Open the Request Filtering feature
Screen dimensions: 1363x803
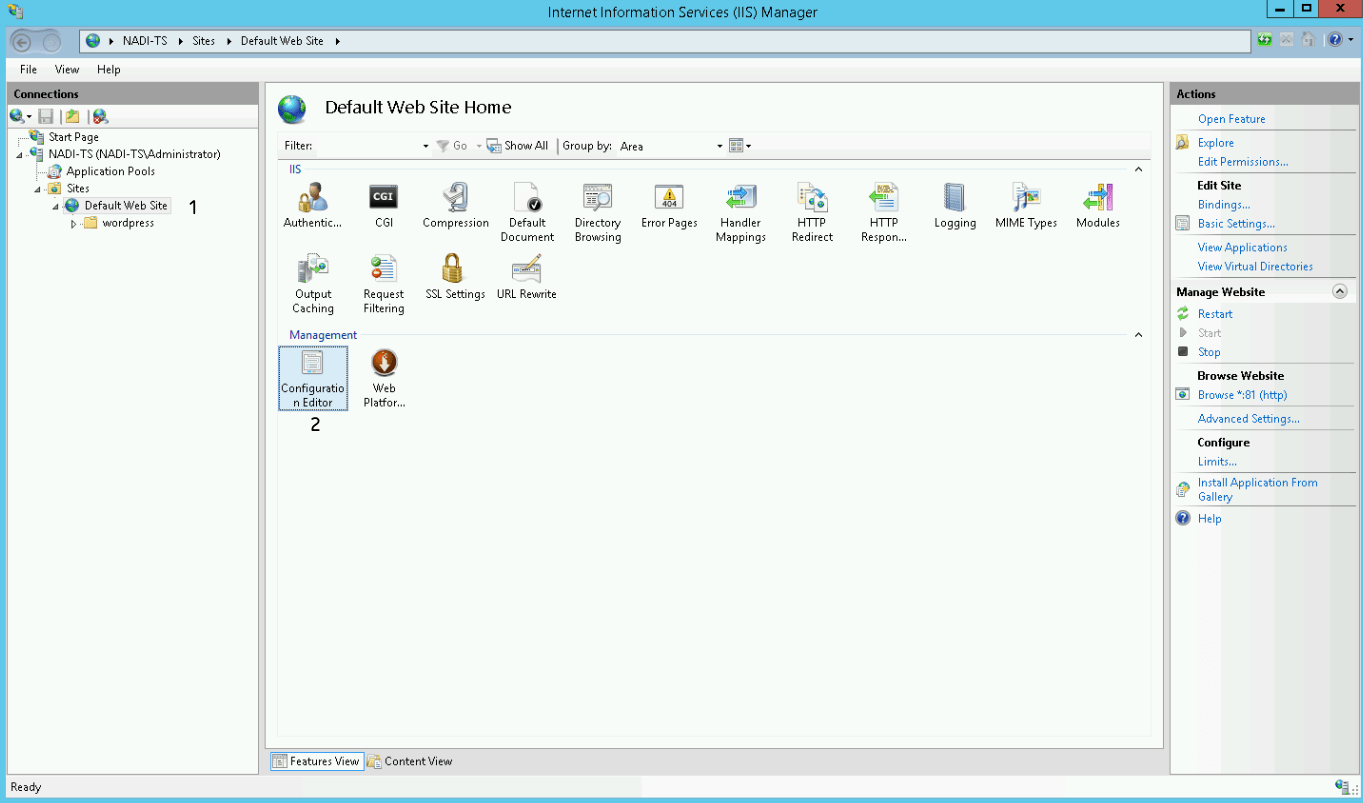click(384, 284)
